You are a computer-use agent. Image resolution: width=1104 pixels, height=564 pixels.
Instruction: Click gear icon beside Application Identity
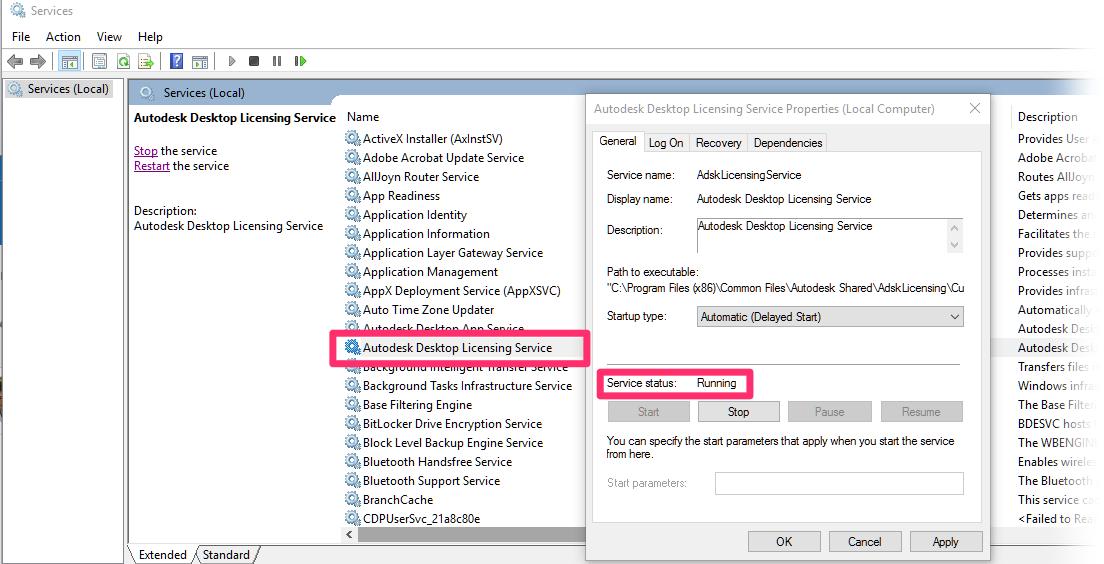pyautogui.click(x=353, y=214)
